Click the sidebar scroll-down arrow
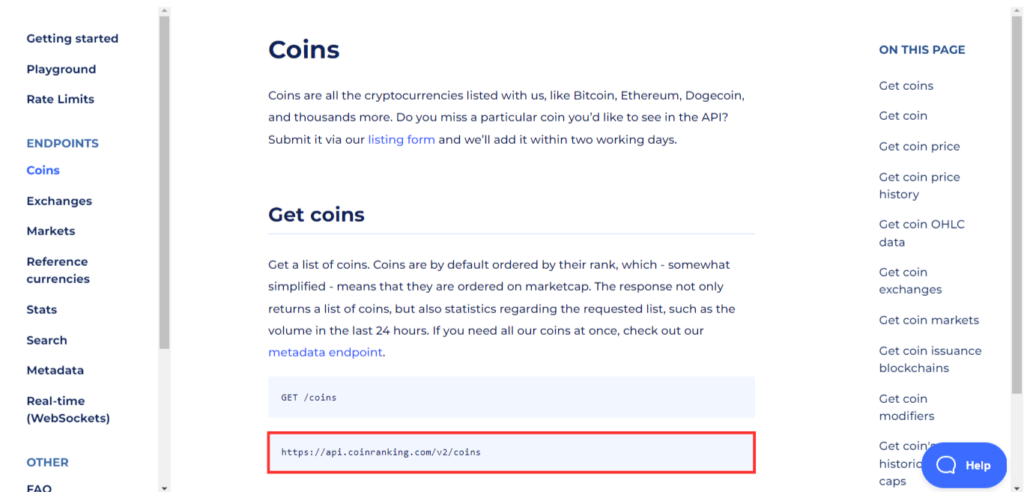This screenshot has width=1024, height=492. [164, 487]
